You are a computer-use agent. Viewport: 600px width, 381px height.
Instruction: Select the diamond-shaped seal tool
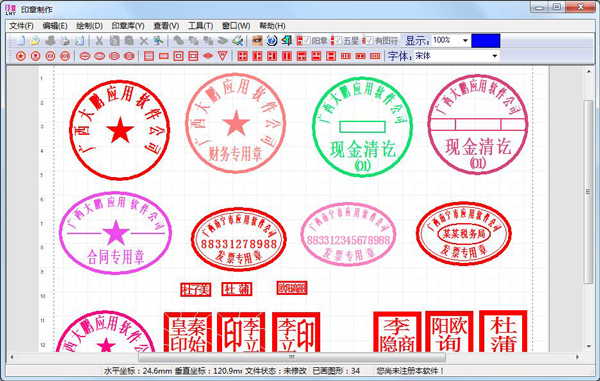click(208, 56)
